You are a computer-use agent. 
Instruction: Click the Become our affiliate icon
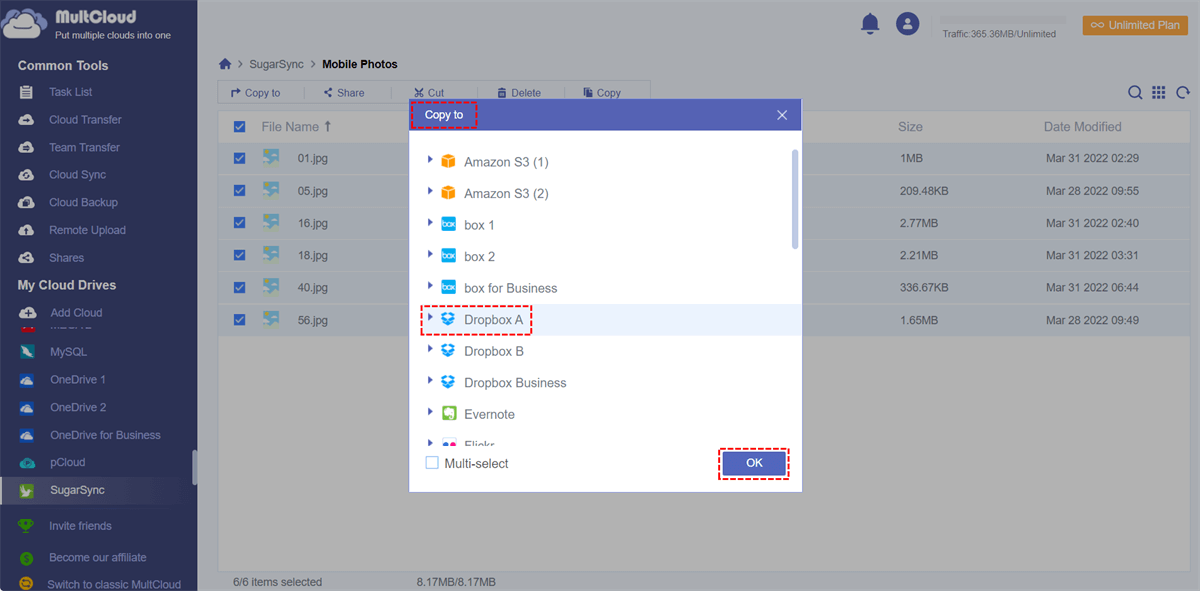click(26, 557)
